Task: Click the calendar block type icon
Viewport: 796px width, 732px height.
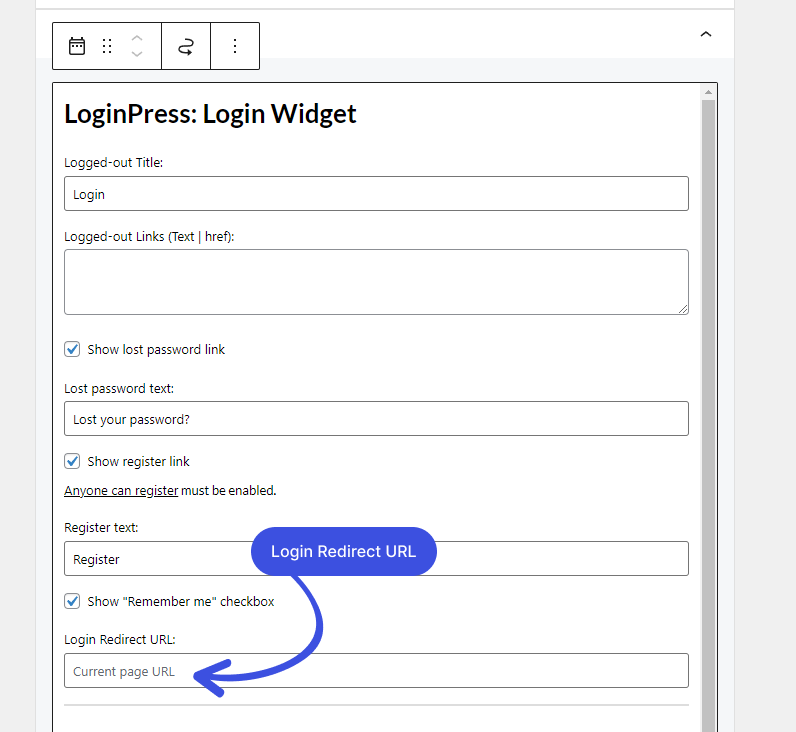Action: point(77,46)
